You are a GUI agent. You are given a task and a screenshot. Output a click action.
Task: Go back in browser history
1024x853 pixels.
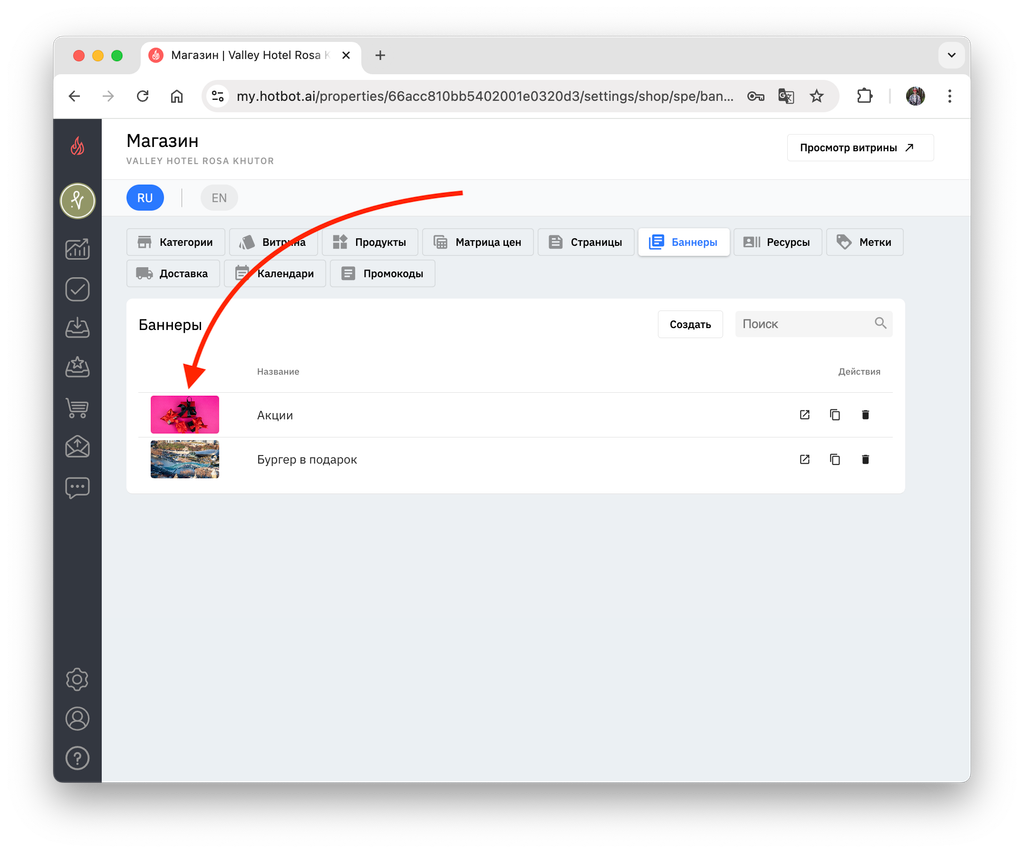point(74,97)
